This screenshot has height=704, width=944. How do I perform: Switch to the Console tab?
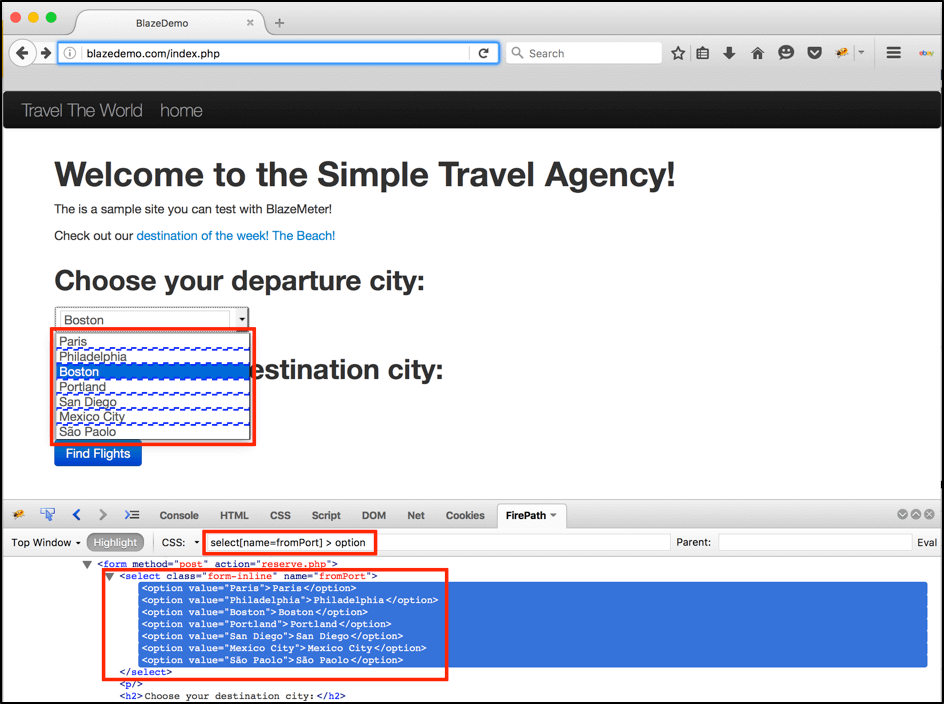pyautogui.click(x=179, y=515)
